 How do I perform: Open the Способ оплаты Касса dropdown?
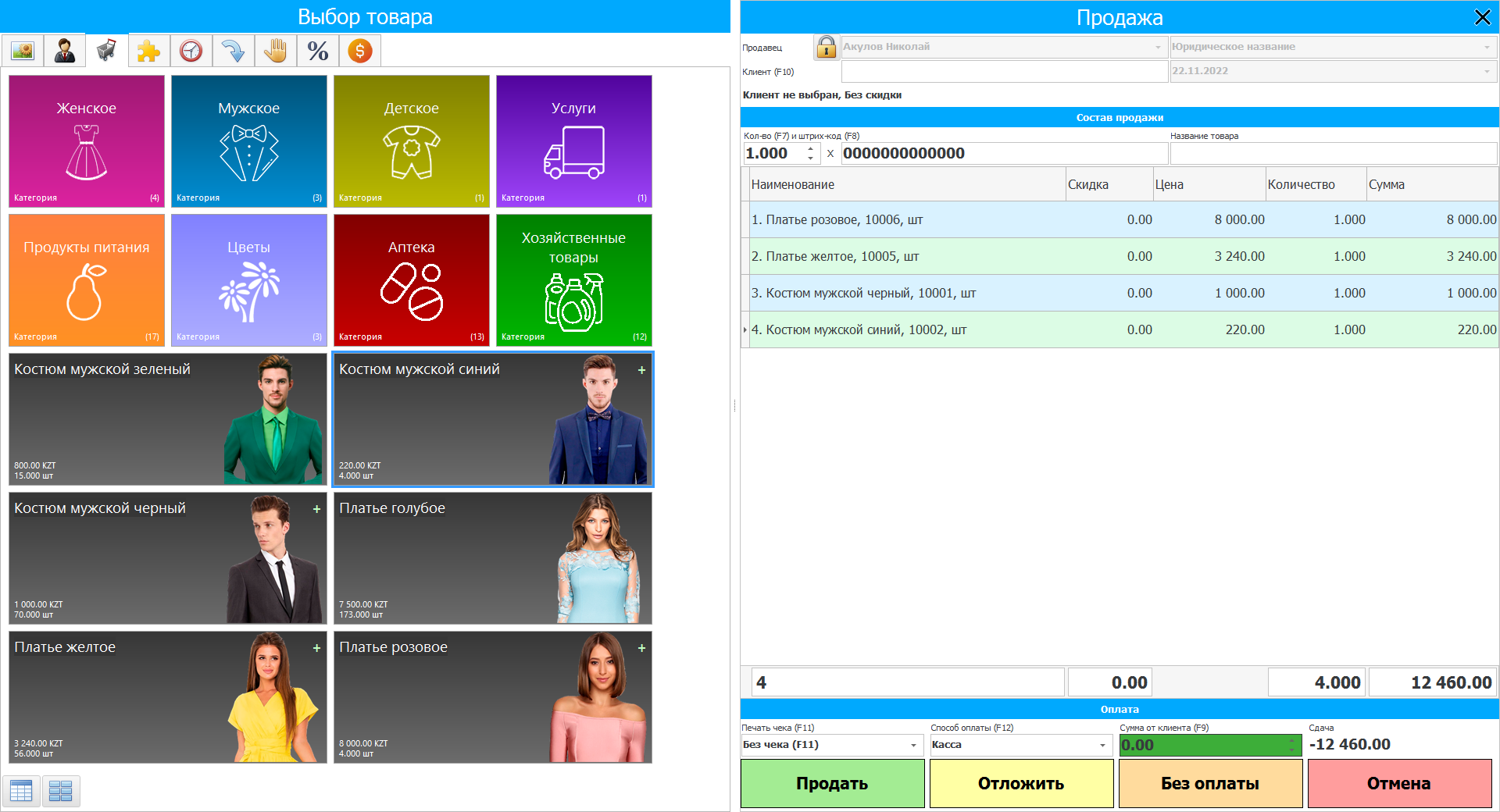coord(1102,745)
